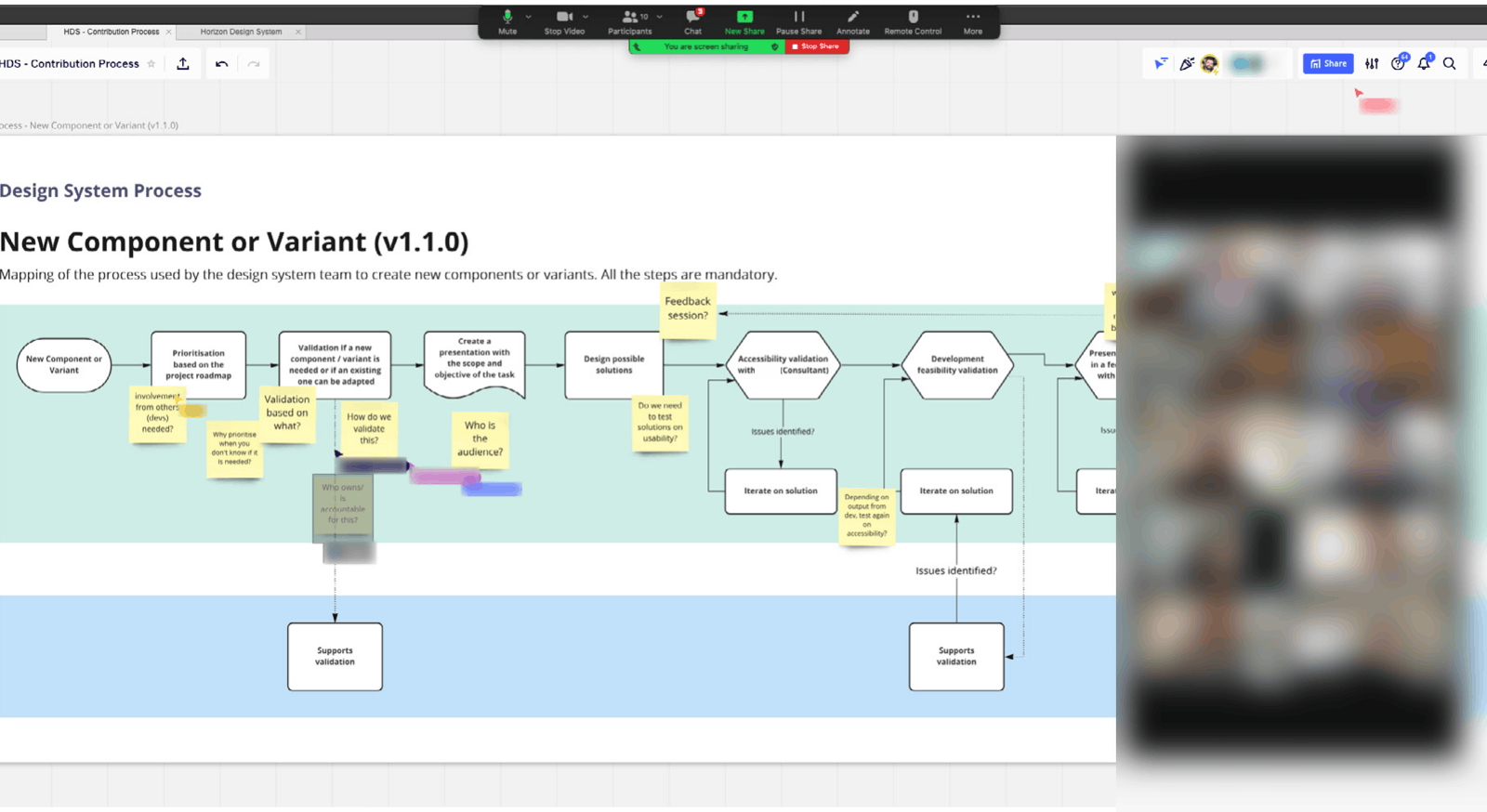Toggle collaborators' cursors visibility icon
Image resolution: width=1487 pixels, height=812 pixels.
(1162, 64)
